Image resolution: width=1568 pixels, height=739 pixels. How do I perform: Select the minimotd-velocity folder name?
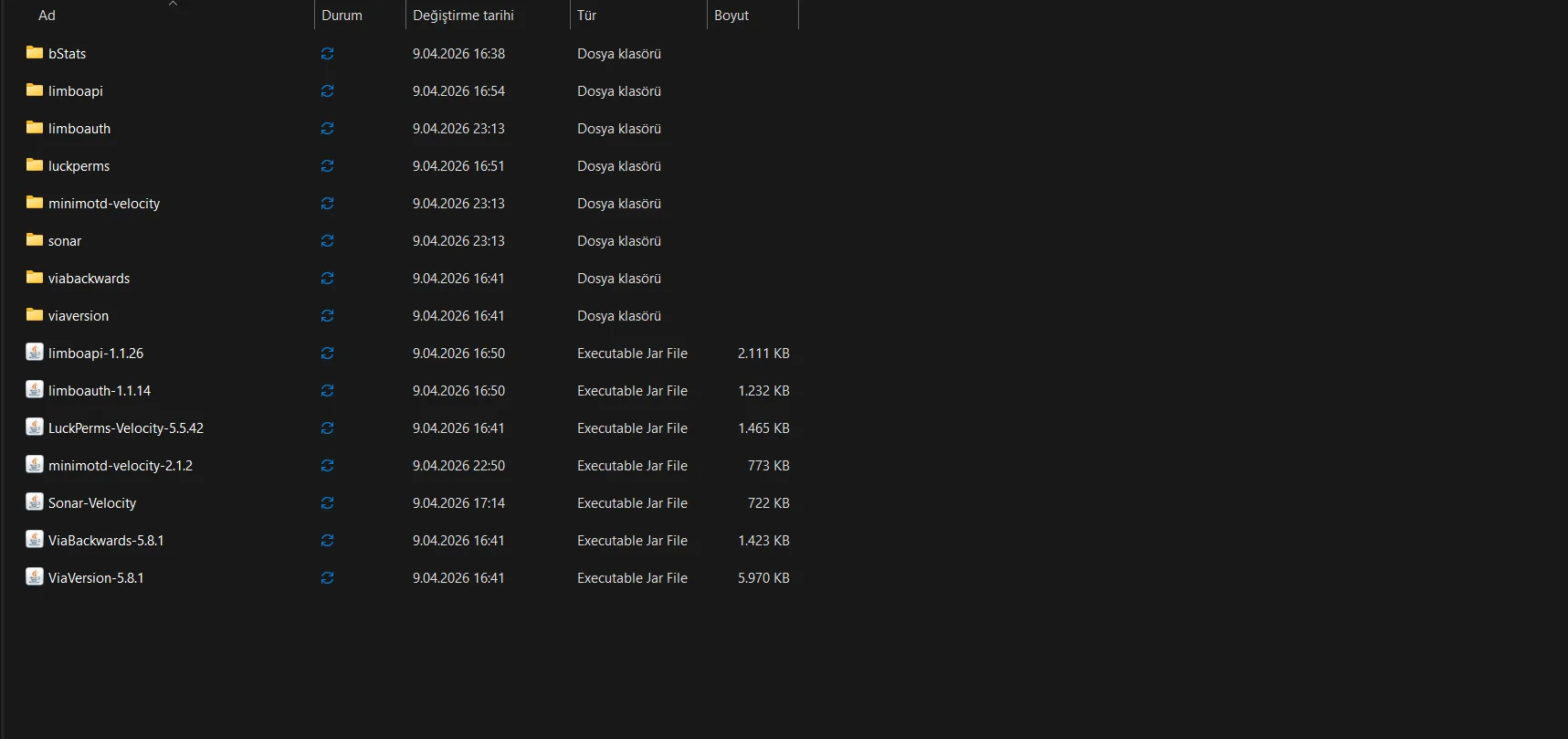pyautogui.click(x=104, y=204)
